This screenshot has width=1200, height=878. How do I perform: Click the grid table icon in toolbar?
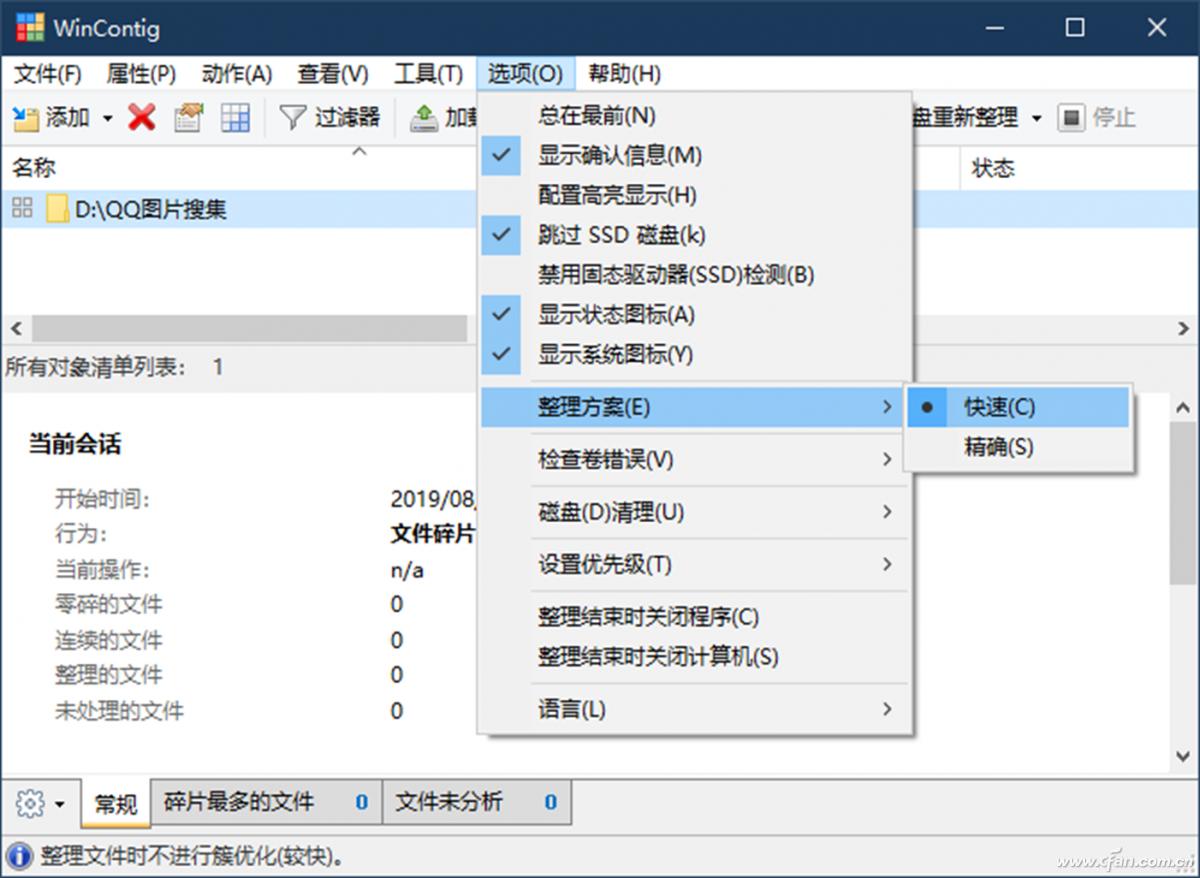pyautogui.click(x=235, y=118)
